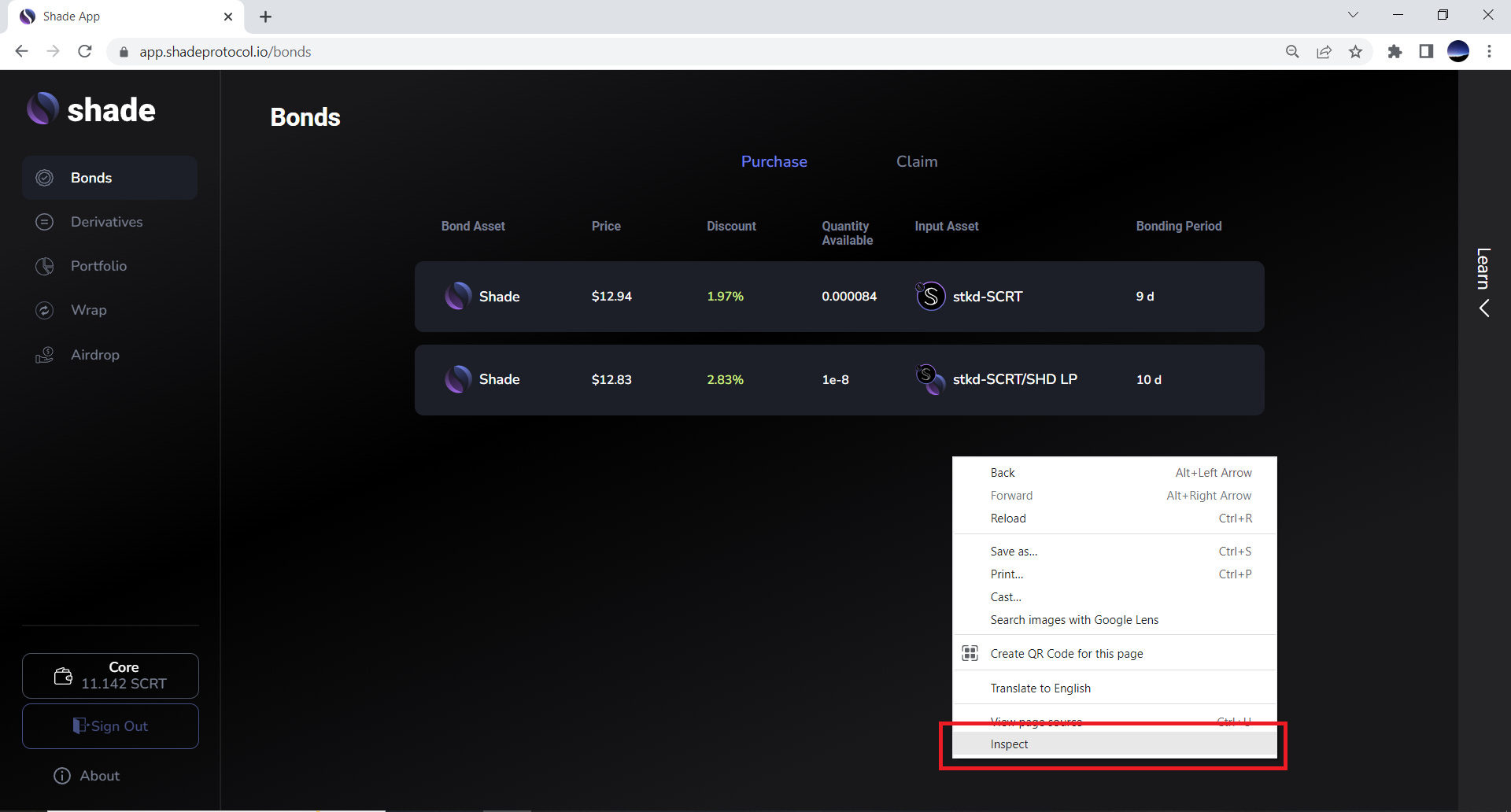
Task: Click the About info icon
Action: click(62, 776)
